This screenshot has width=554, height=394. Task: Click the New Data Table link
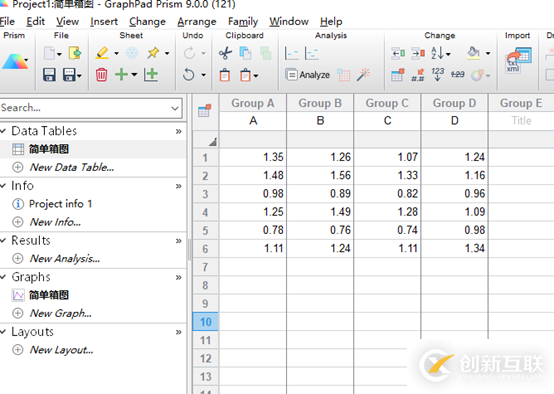pyautogui.click(x=72, y=167)
